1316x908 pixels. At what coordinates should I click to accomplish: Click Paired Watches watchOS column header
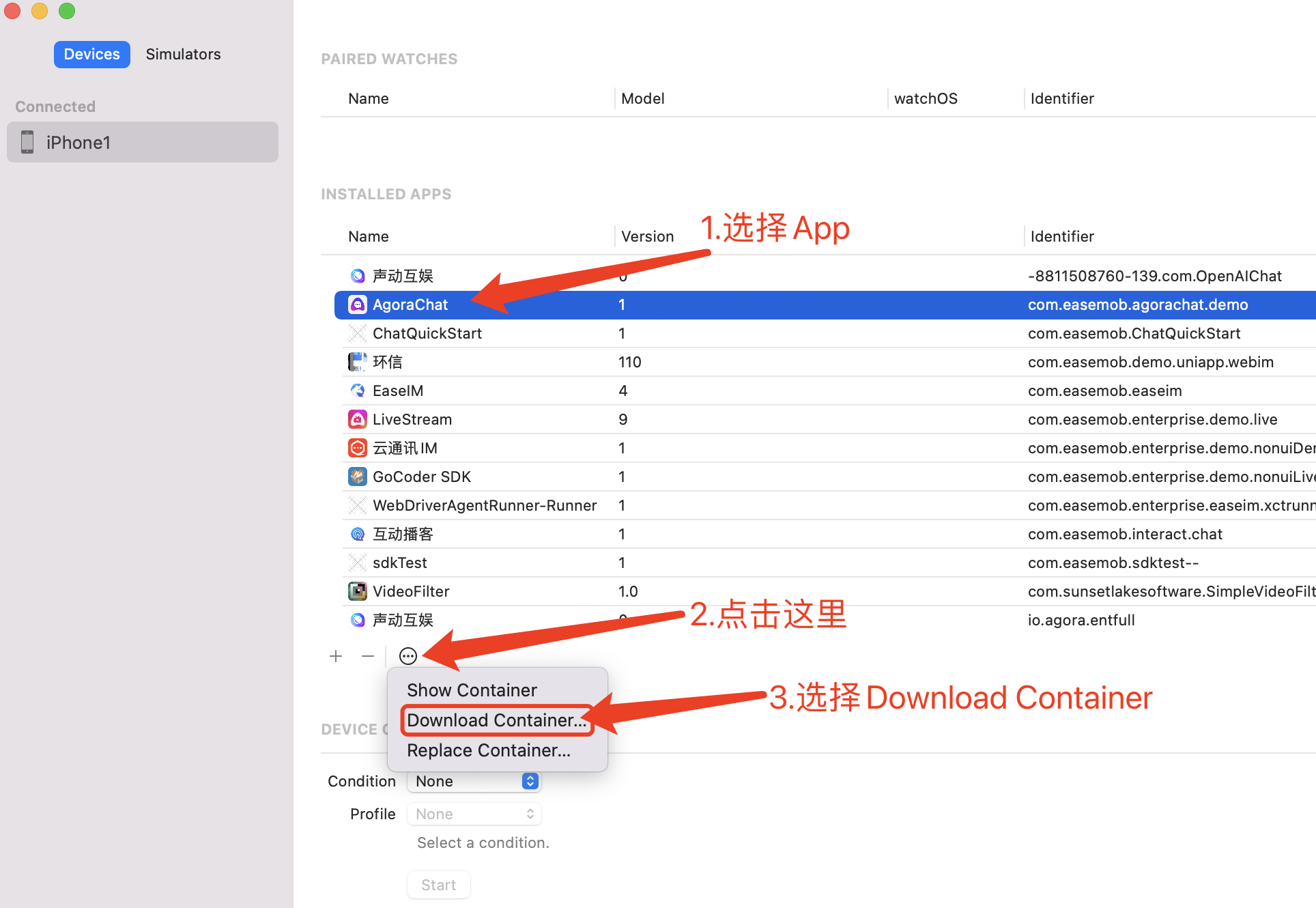tap(926, 98)
